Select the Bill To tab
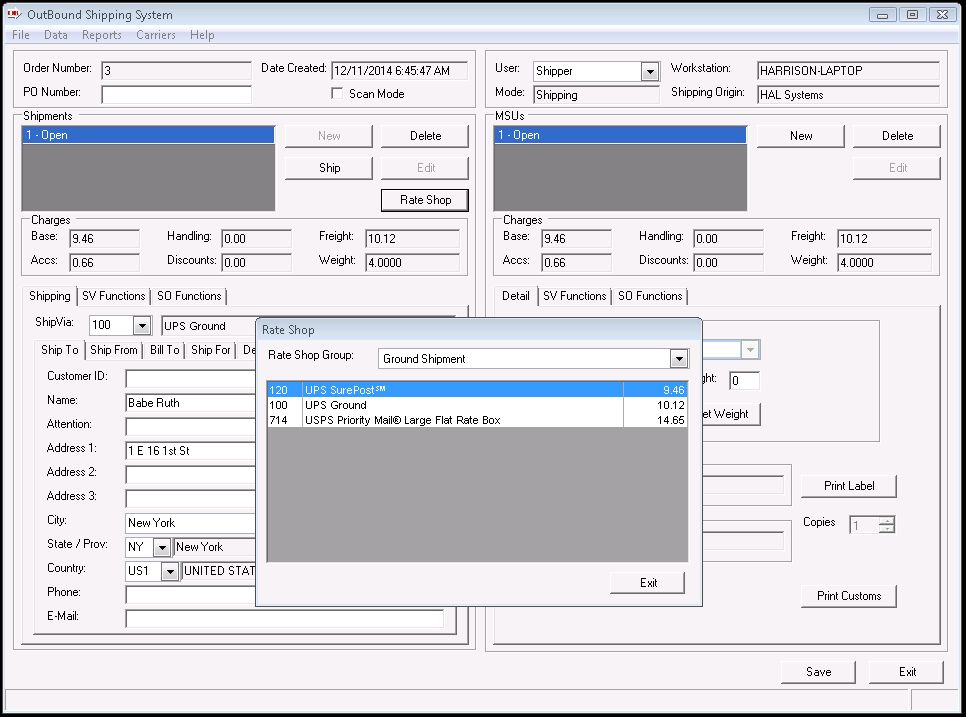This screenshot has height=717, width=966. tap(164, 350)
